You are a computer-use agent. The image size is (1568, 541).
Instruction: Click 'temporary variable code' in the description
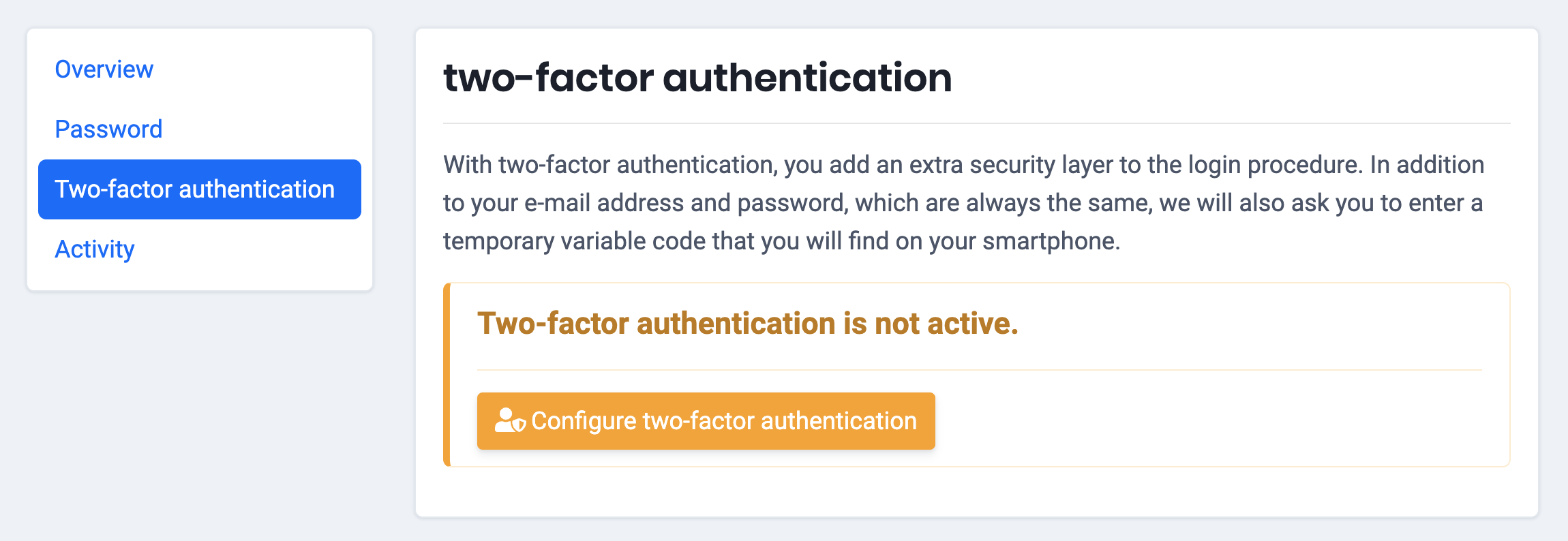[575, 241]
